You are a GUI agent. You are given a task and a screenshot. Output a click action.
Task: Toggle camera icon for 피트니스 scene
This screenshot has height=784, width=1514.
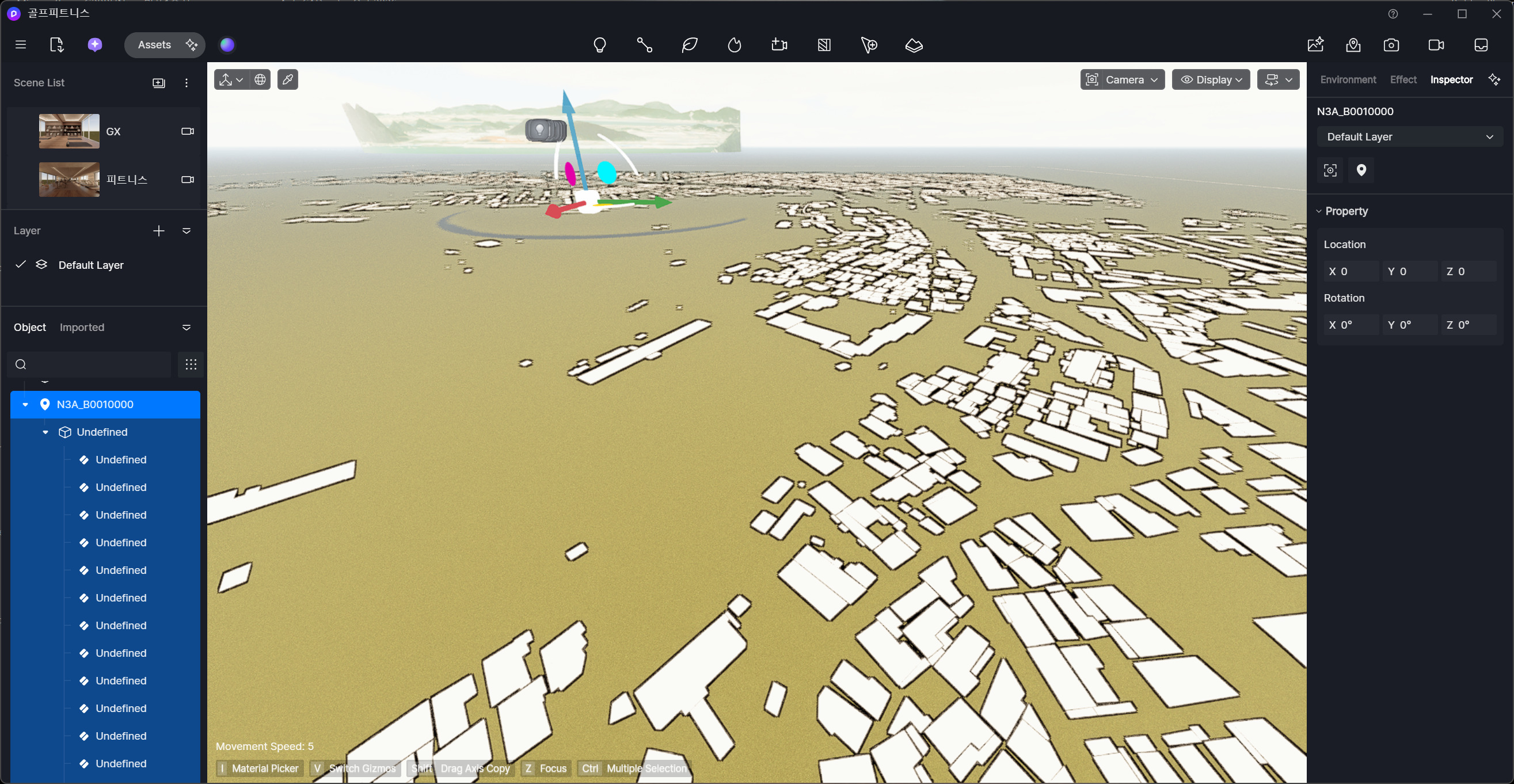point(188,179)
